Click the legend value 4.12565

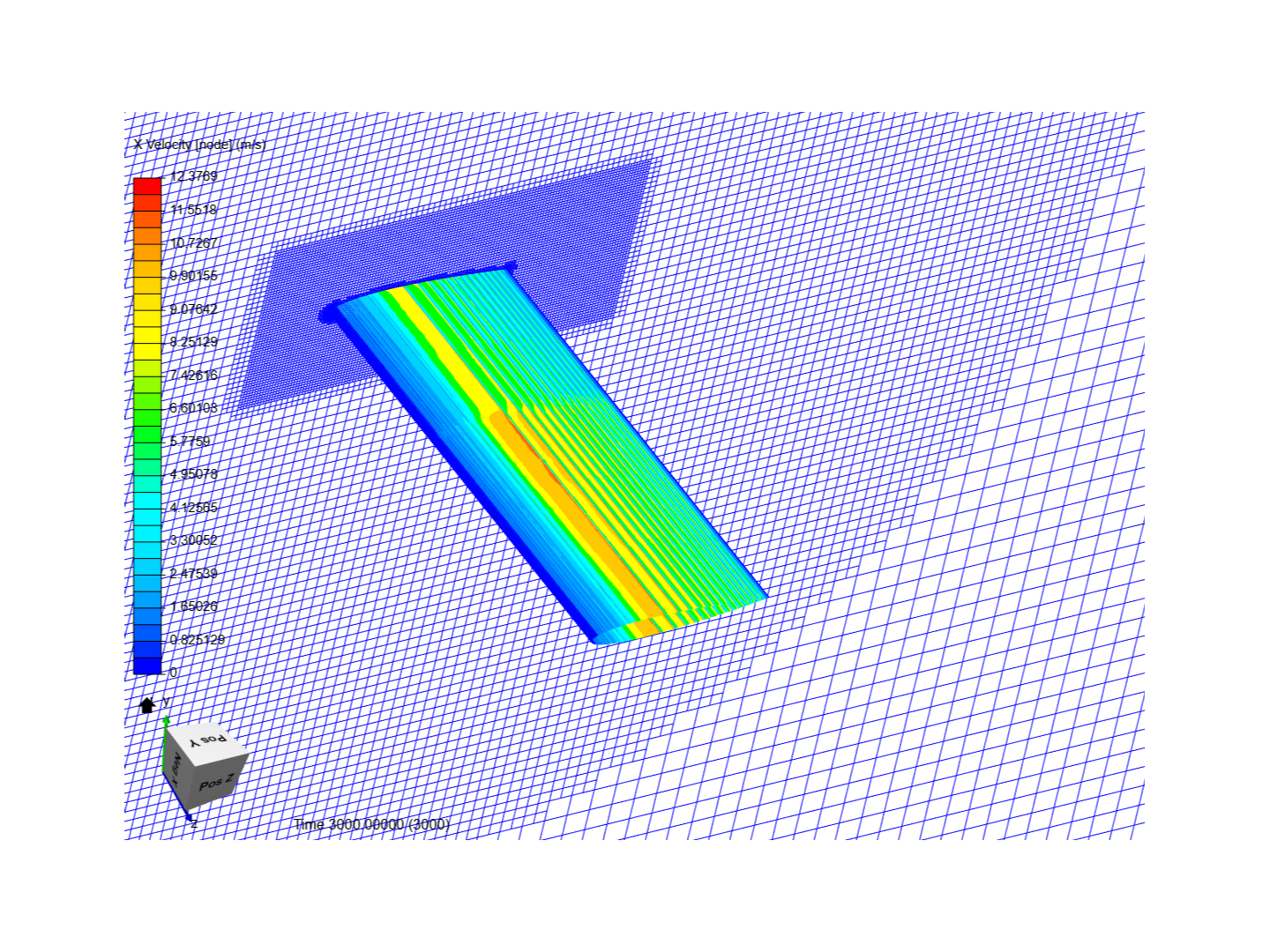[x=193, y=507]
